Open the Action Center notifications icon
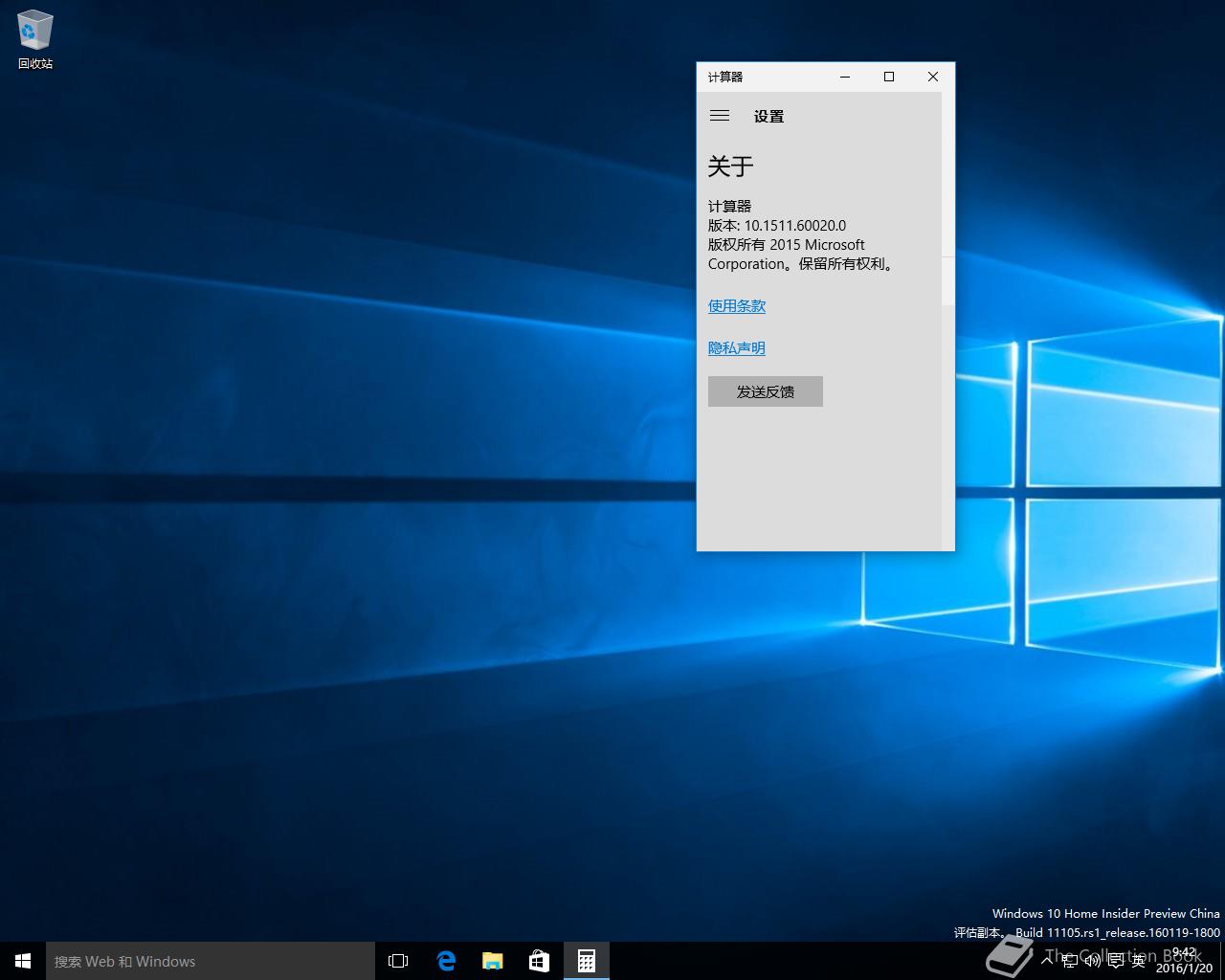Image resolution: width=1225 pixels, height=980 pixels. point(1116,961)
